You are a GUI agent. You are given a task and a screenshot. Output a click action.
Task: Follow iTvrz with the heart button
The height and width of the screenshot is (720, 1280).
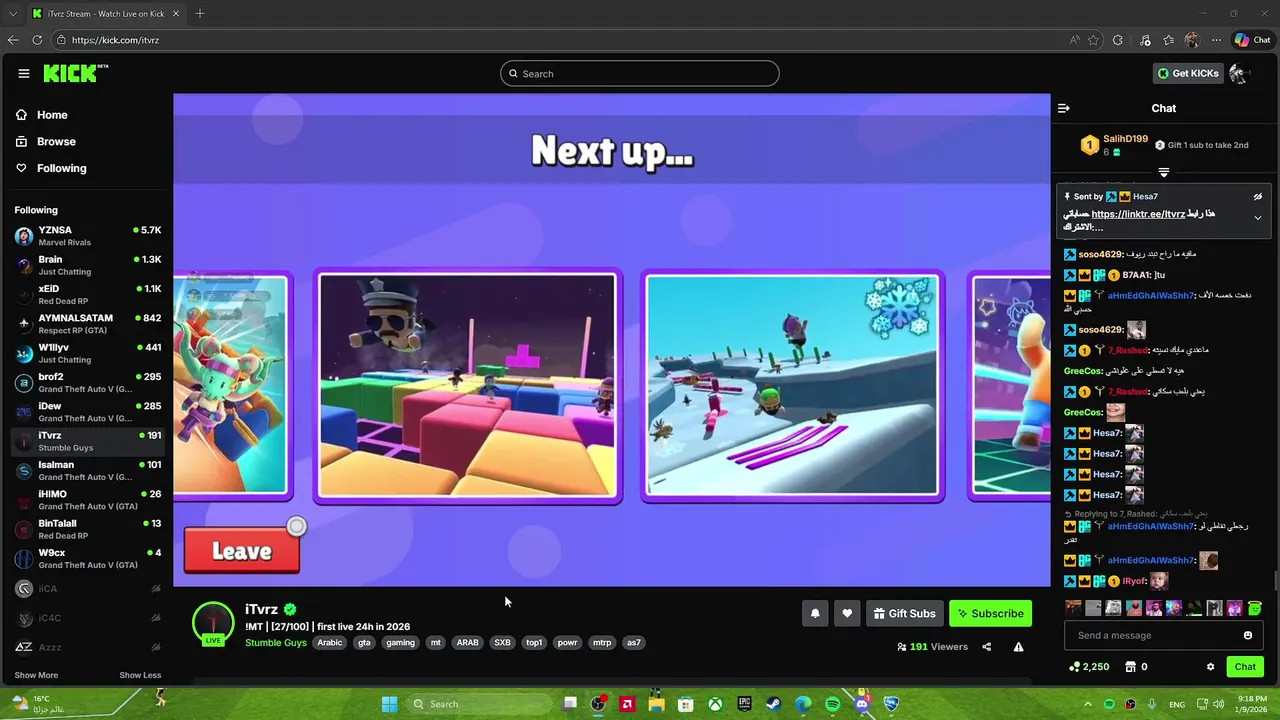[x=847, y=614]
